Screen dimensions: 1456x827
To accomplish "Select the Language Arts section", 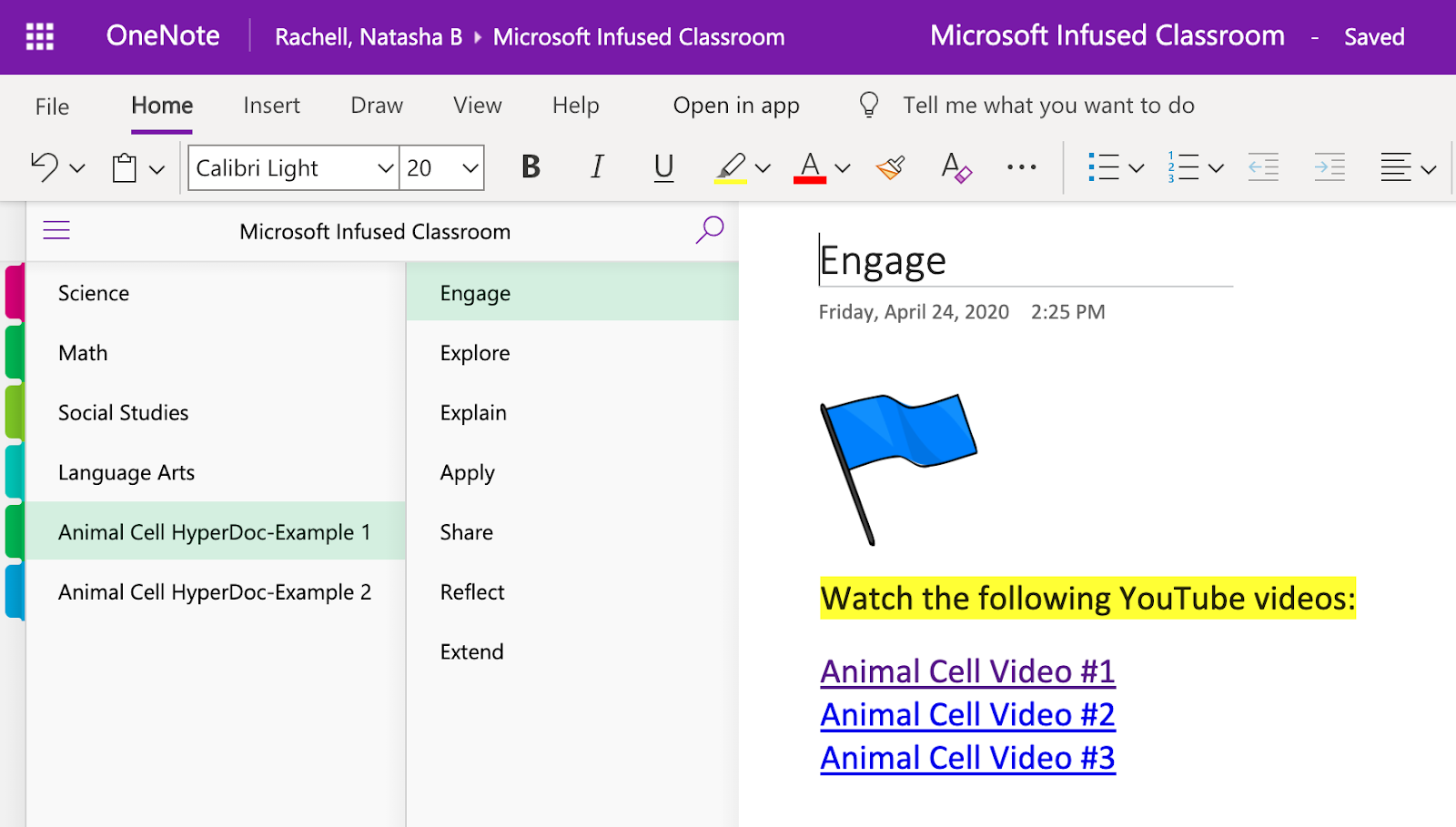I will click(x=215, y=473).
